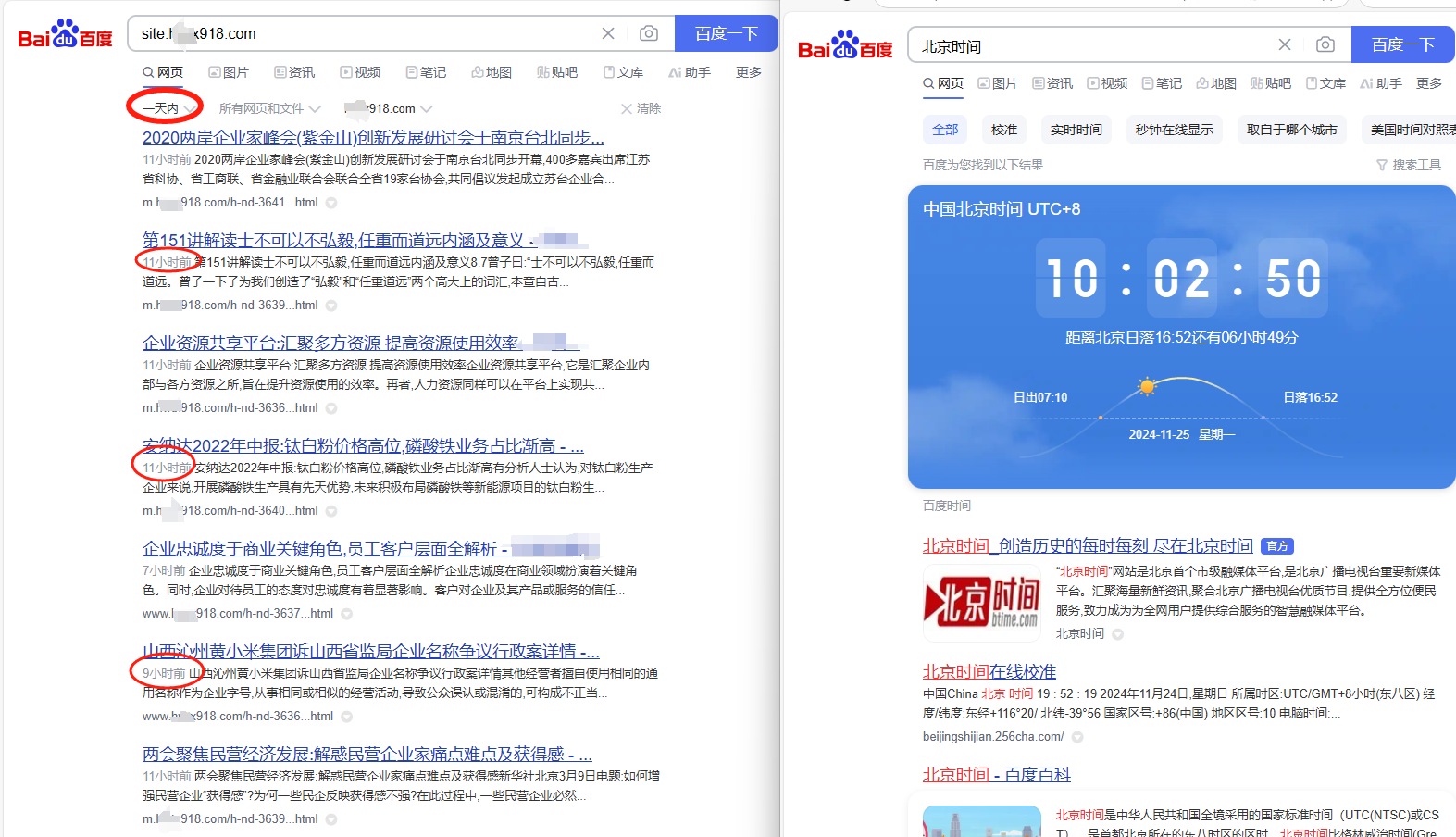Click icon beside beijingshijian.256cha.com URL
Screen dimensions: 1456x837
pos(1077,738)
